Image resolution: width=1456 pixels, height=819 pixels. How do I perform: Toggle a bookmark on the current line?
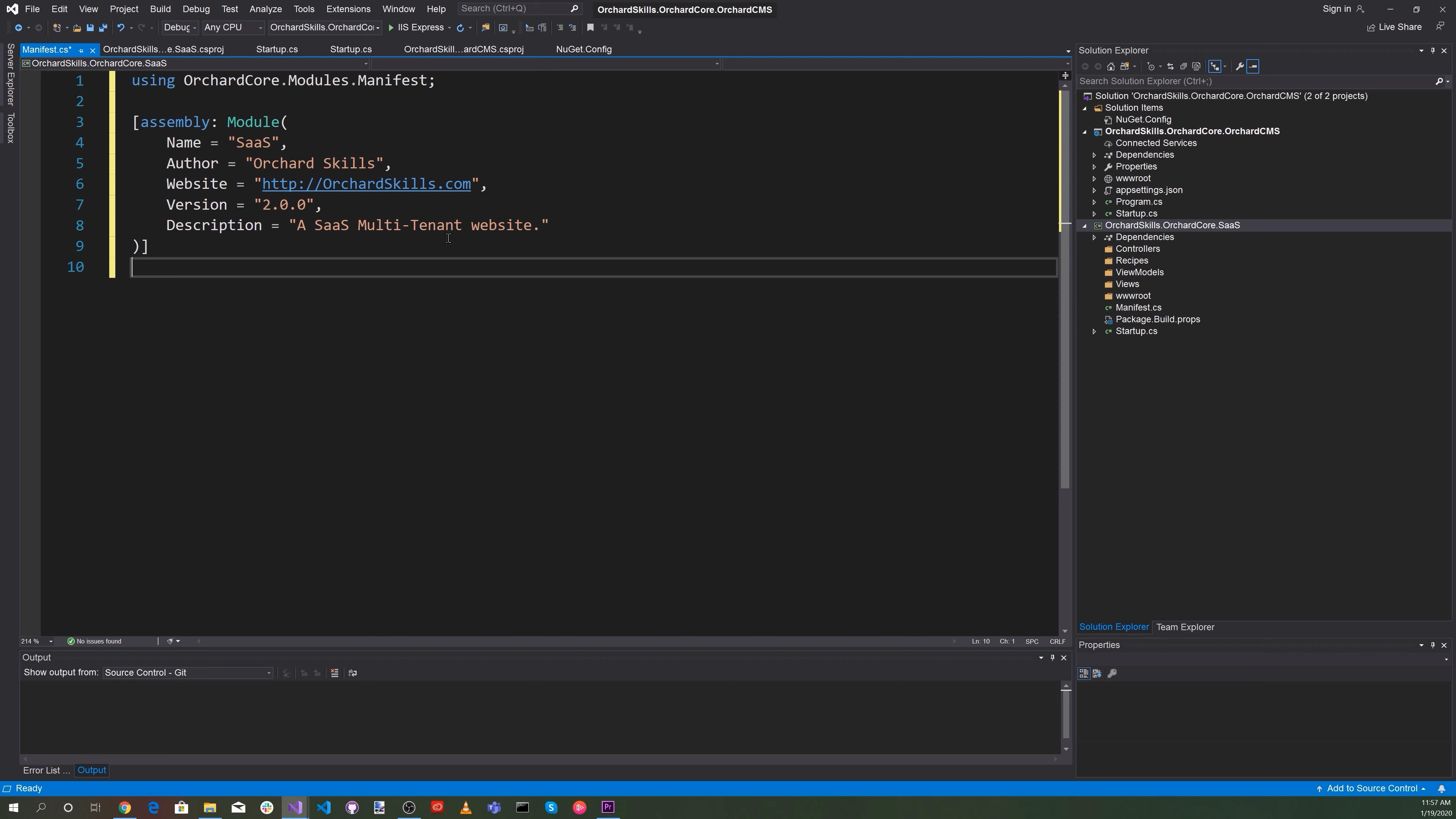tap(590, 28)
